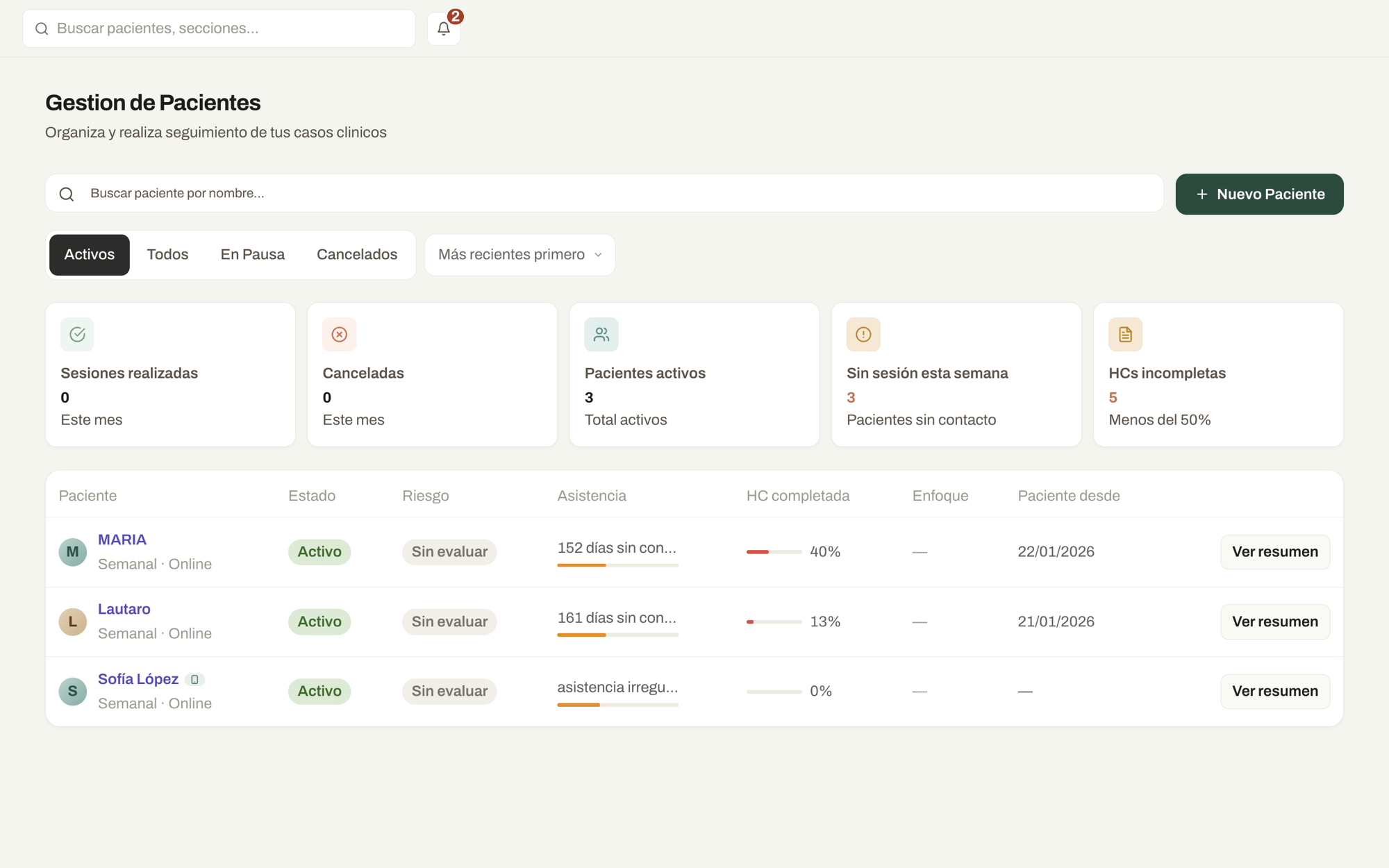Click the plus icon on Nuevo Paciente
This screenshot has height=868, width=1389.
tap(1202, 194)
